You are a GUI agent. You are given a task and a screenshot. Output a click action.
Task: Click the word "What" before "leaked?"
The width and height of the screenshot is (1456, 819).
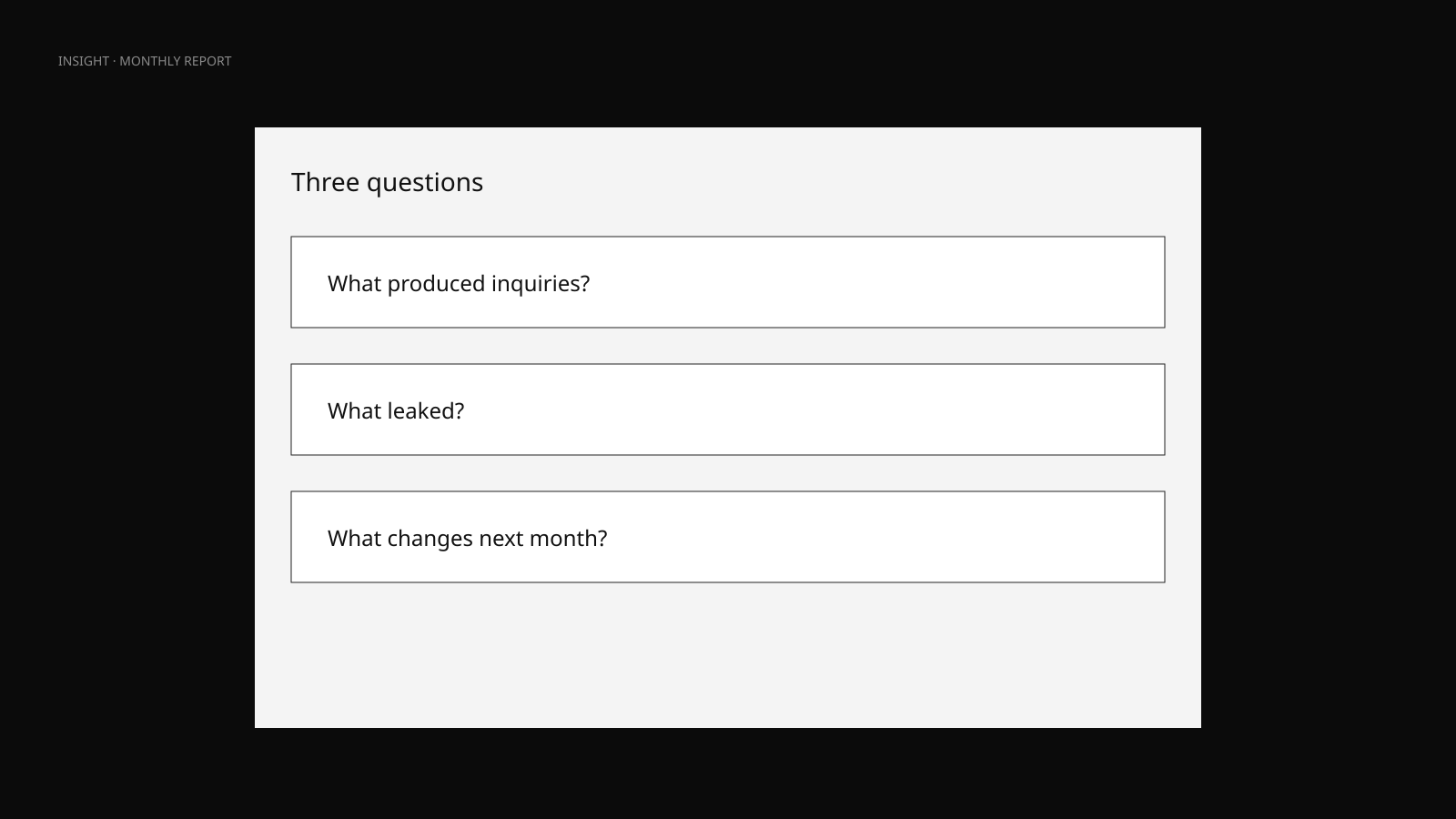354,410
